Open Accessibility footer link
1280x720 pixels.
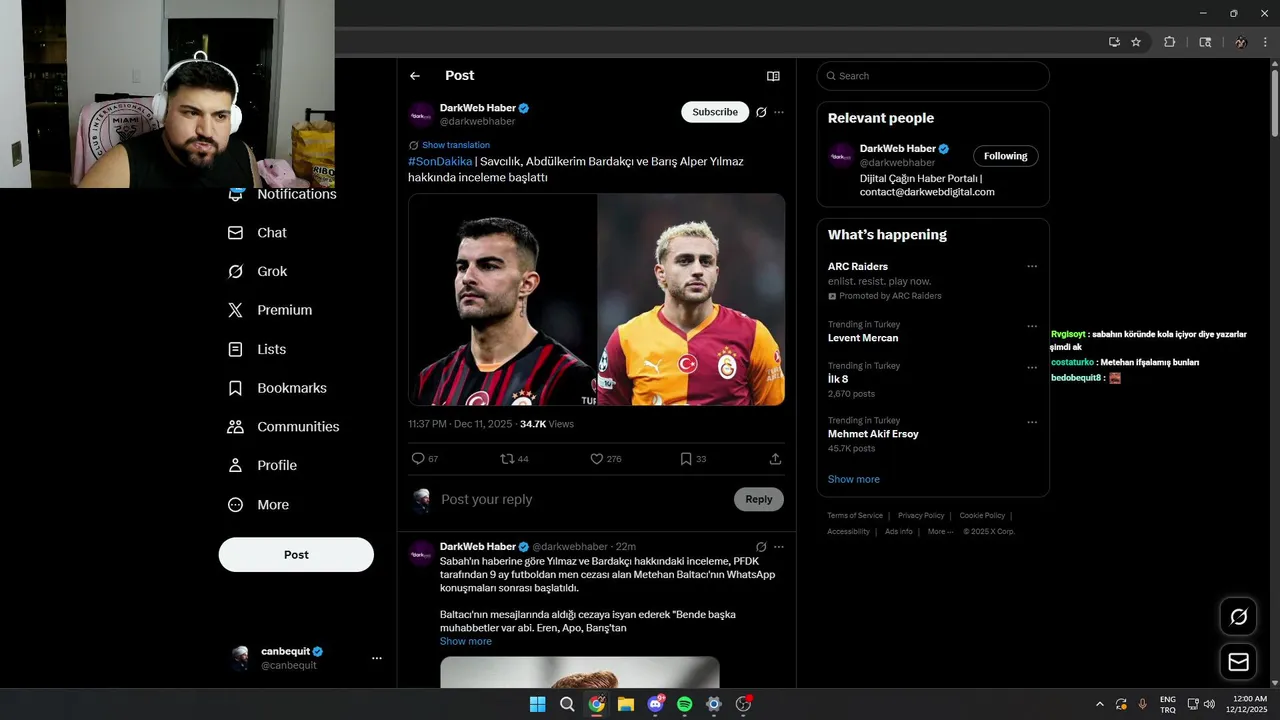point(848,532)
